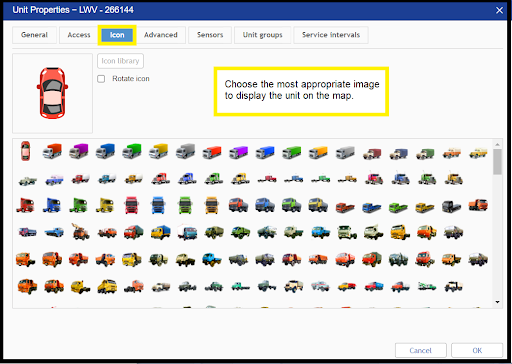Select yellow-cab truck with blue cargo box
The width and height of the screenshot is (512, 364).
click(160, 232)
